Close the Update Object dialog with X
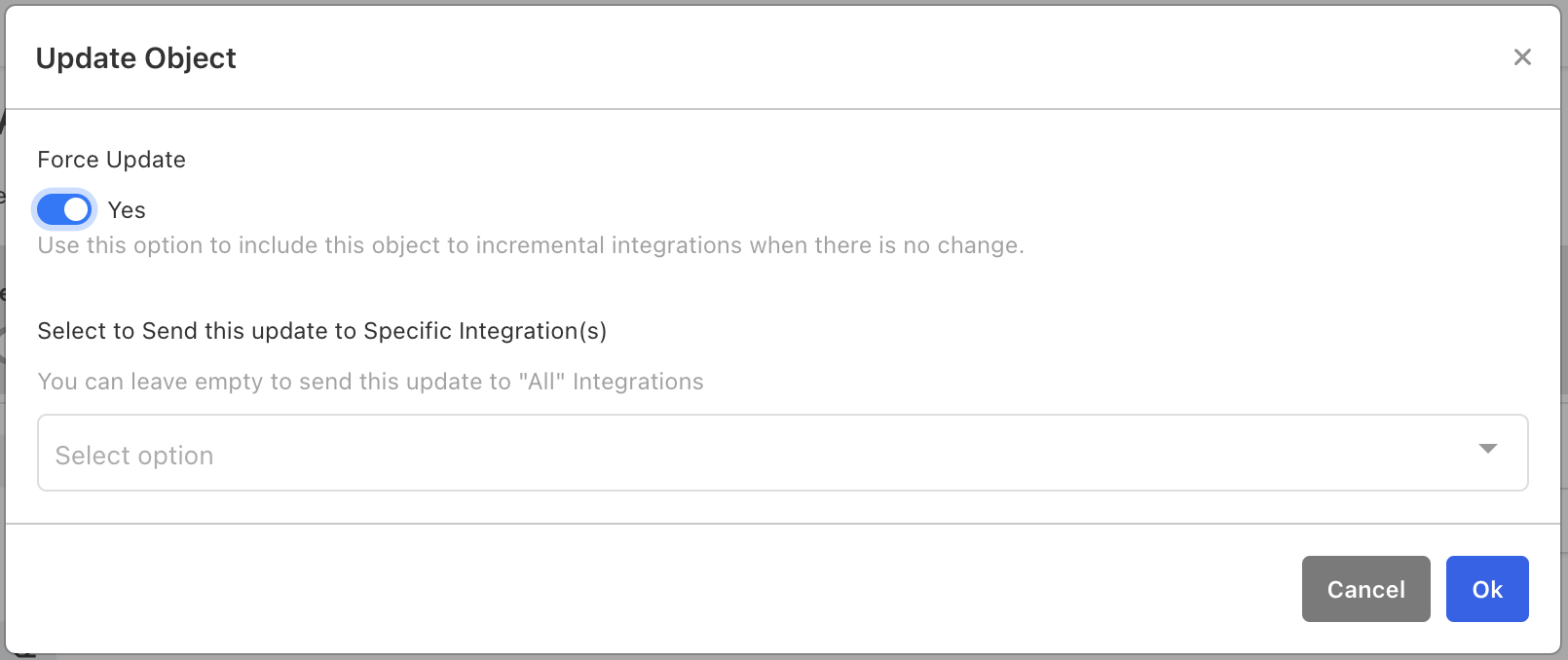 1522,57
